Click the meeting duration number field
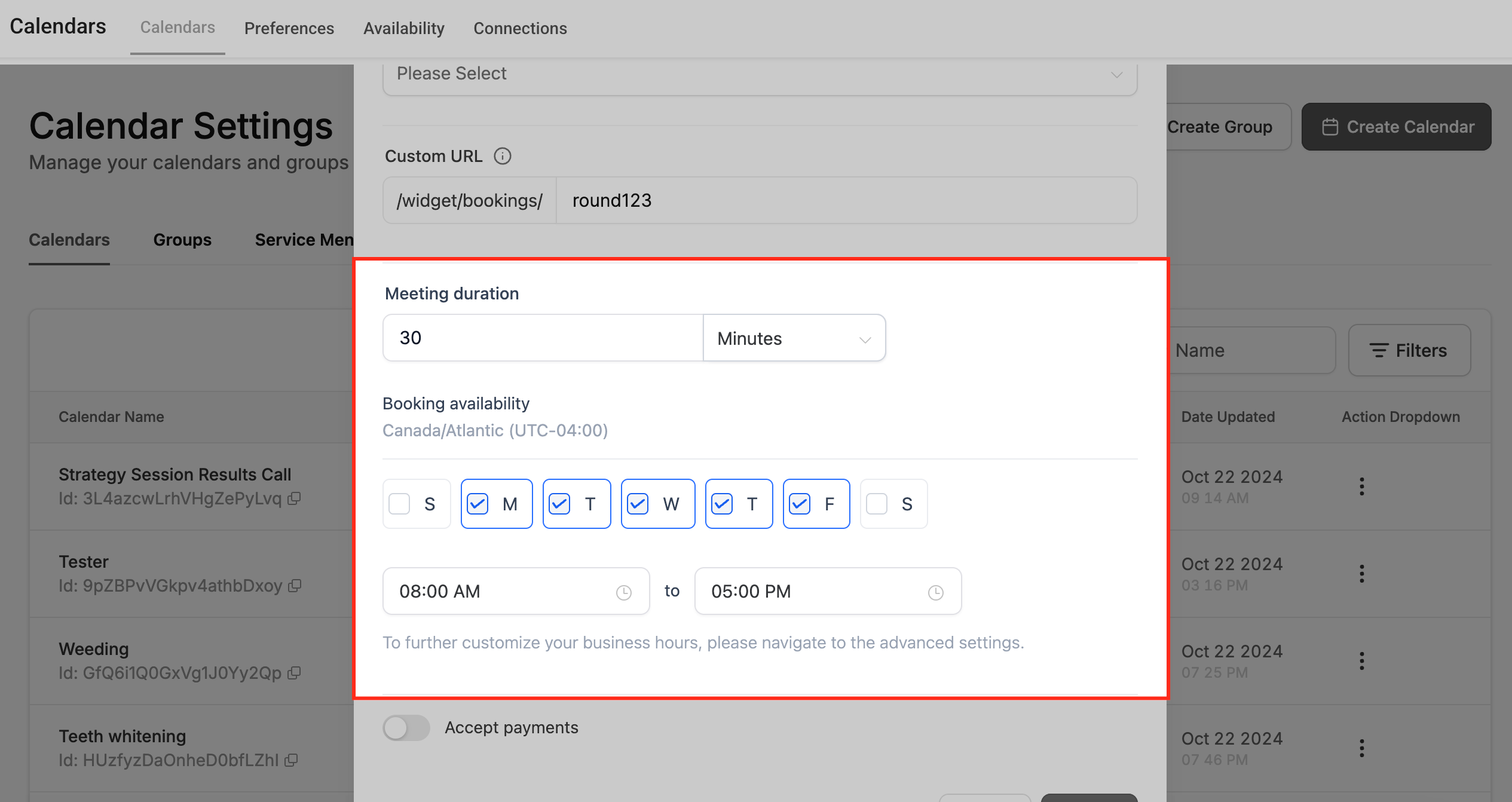The width and height of the screenshot is (1512, 802). [542, 338]
